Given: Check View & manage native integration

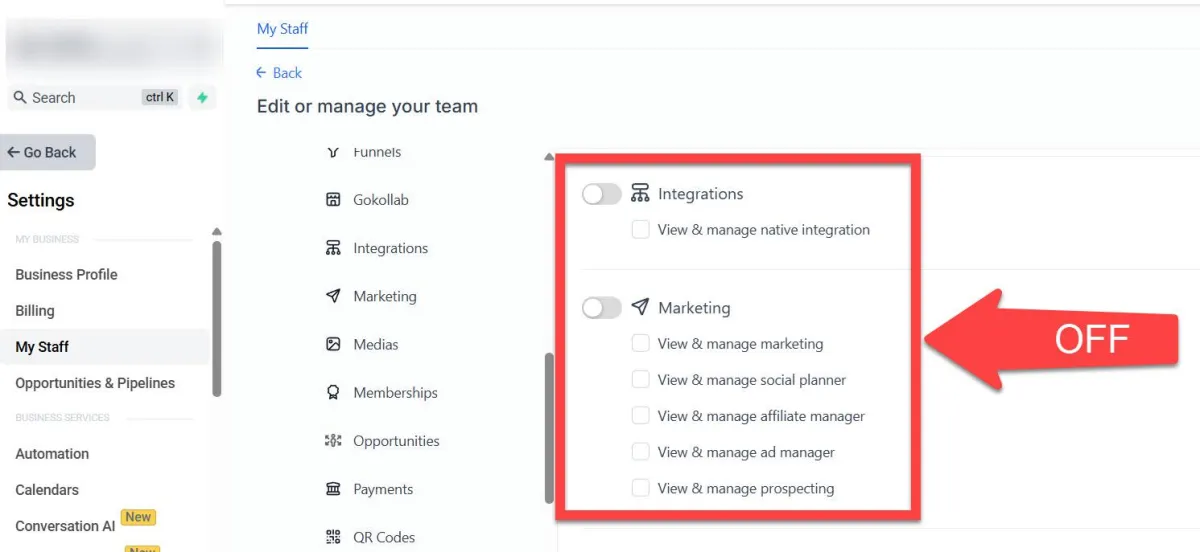Looking at the screenshot, I should click(640, 230).
